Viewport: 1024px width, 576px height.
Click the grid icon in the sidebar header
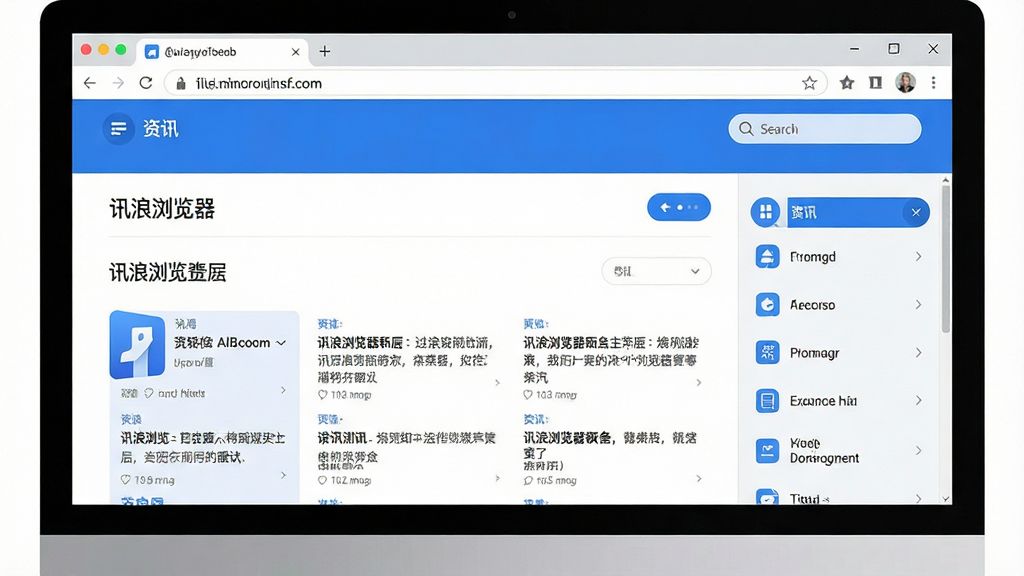coord(765,212)
